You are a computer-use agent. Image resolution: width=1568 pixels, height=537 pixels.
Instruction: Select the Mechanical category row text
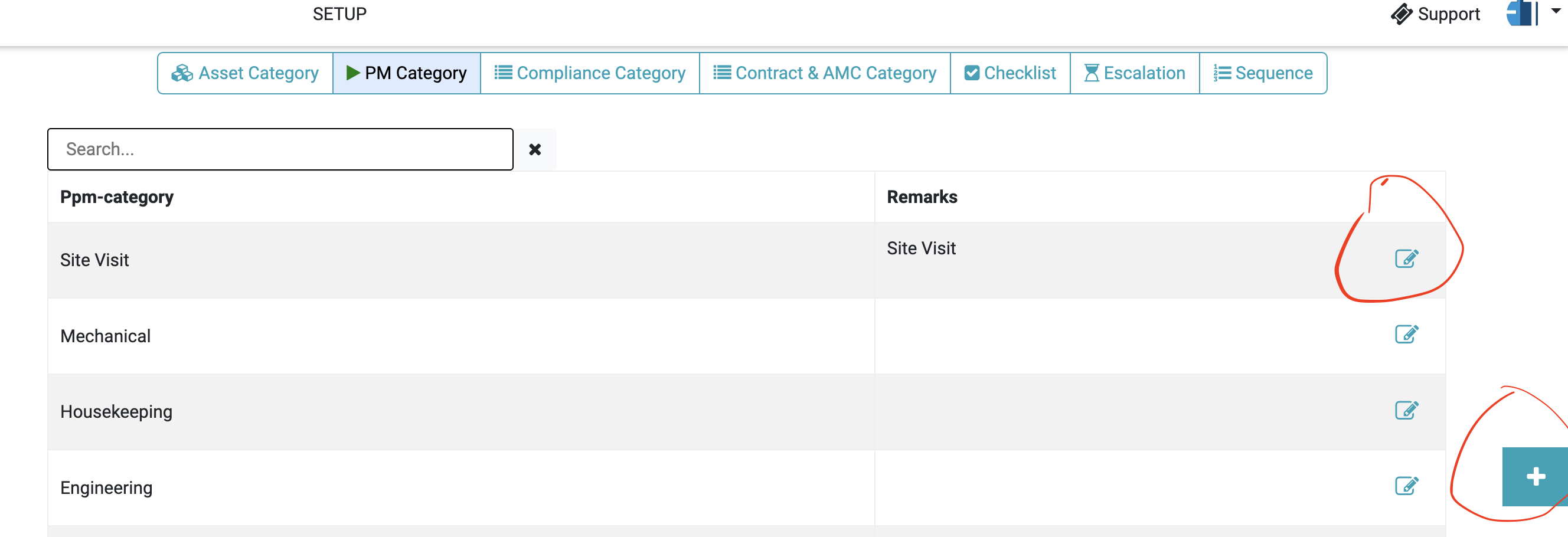105,336
